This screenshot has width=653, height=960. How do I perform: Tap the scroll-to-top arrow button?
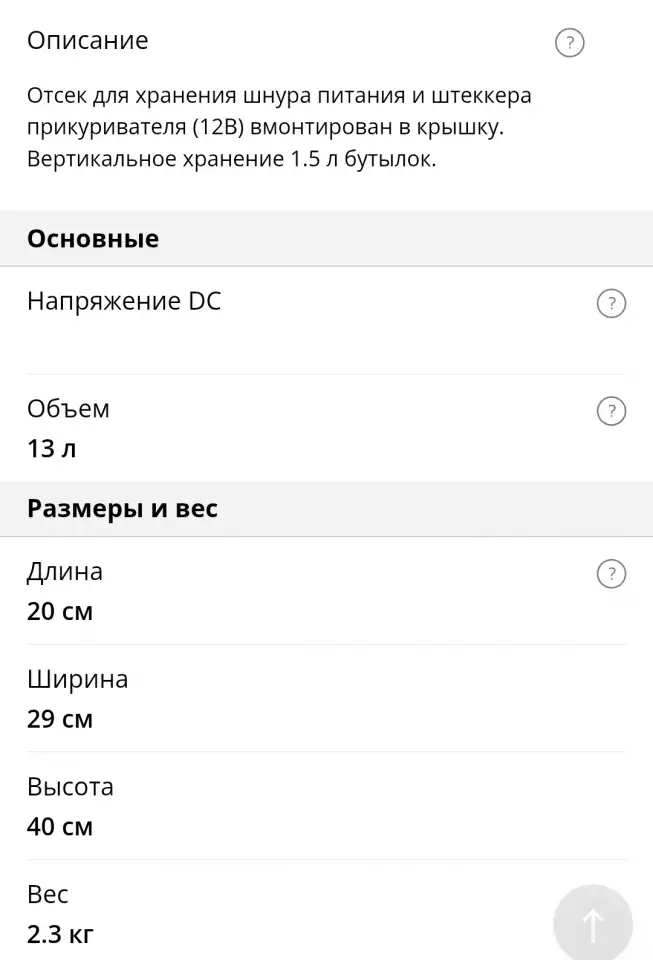coord(592,923)
